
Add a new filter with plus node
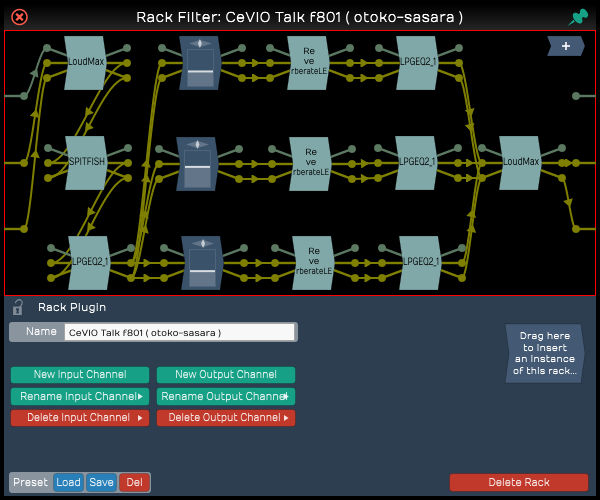566,46
